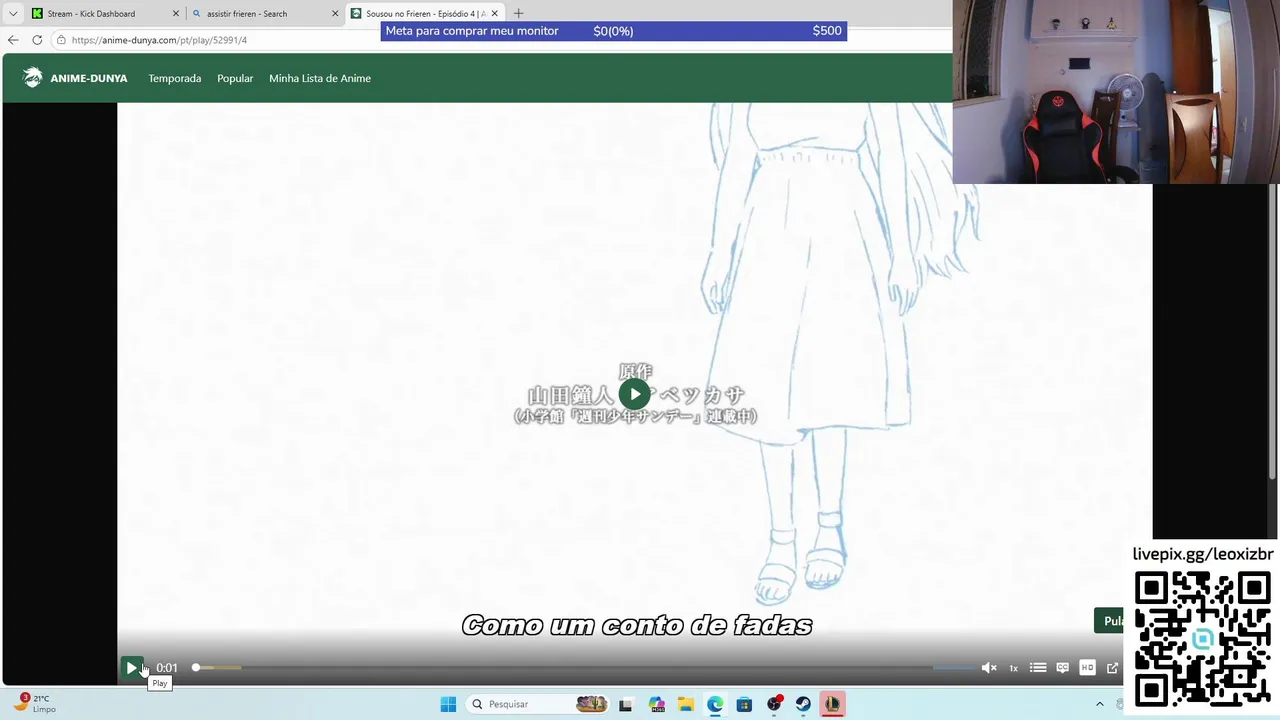
Task: Open Minha Lista de Anime
Action: pyautogui.click(x=320, y=78)
